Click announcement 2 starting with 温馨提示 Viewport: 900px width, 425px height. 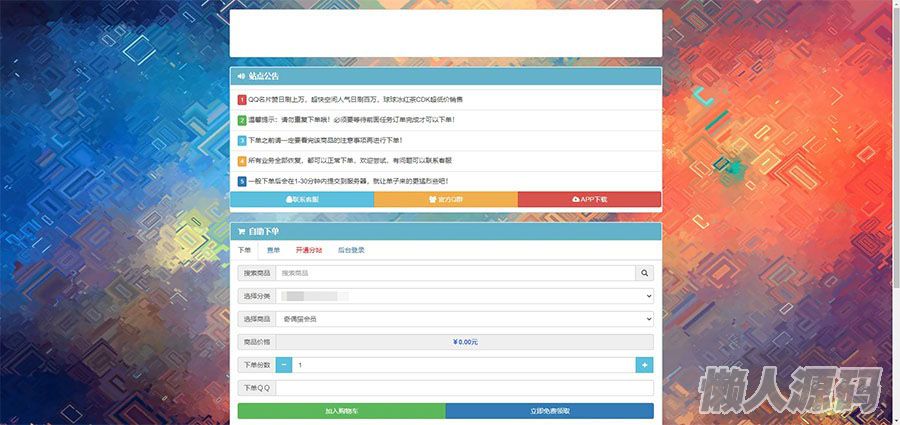pyautogui.click(x=446, y=121)
